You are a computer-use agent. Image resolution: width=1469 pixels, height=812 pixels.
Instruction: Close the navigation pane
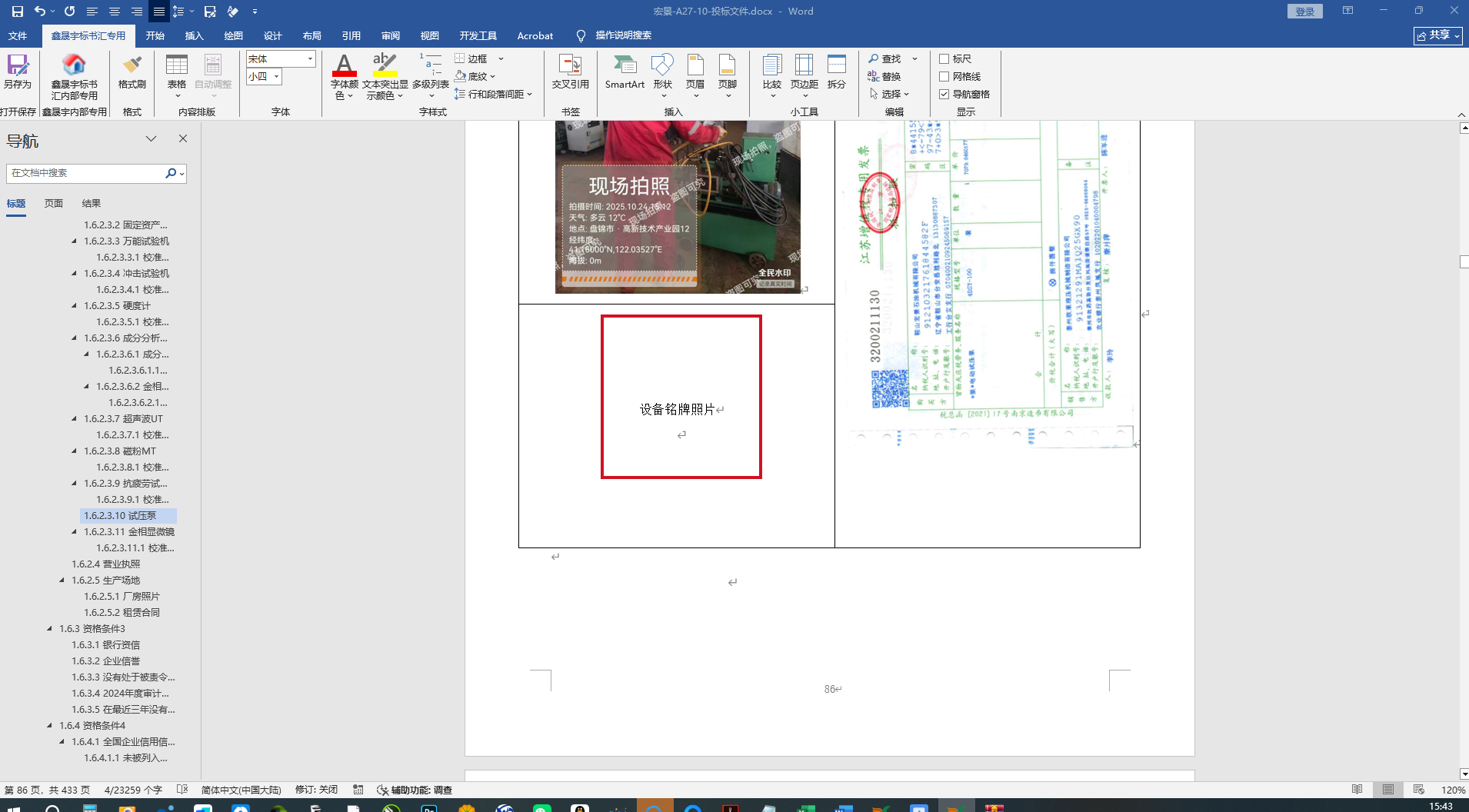coord(183,138)
